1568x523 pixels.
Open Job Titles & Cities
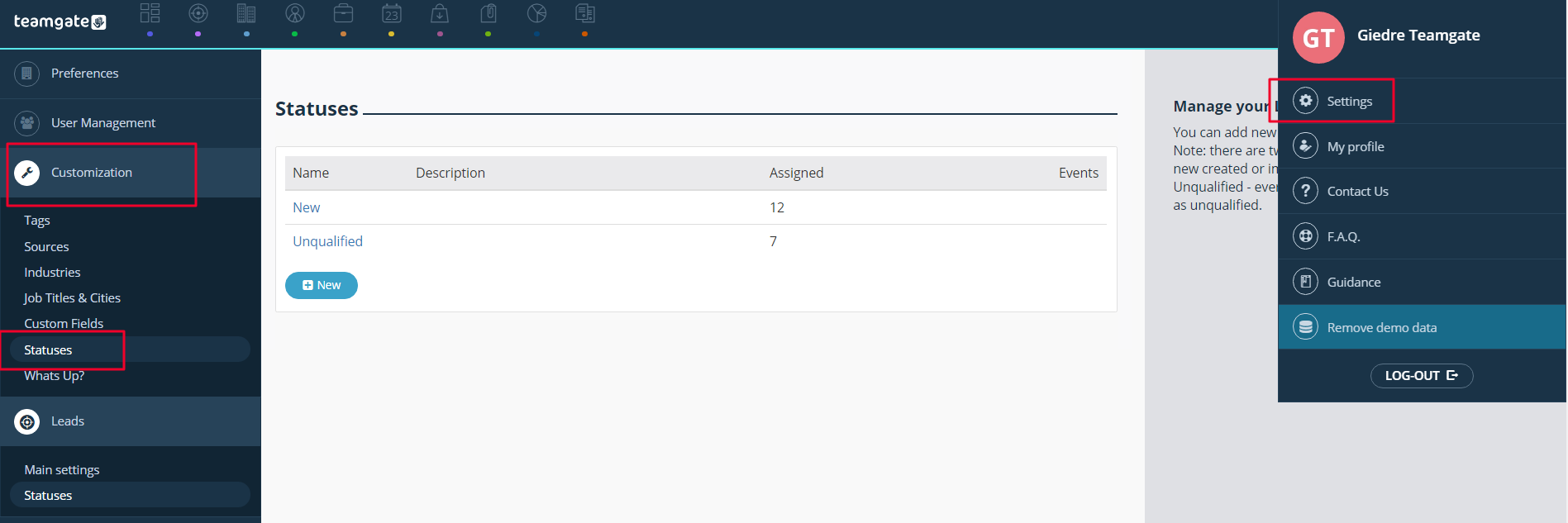(72, 297)
